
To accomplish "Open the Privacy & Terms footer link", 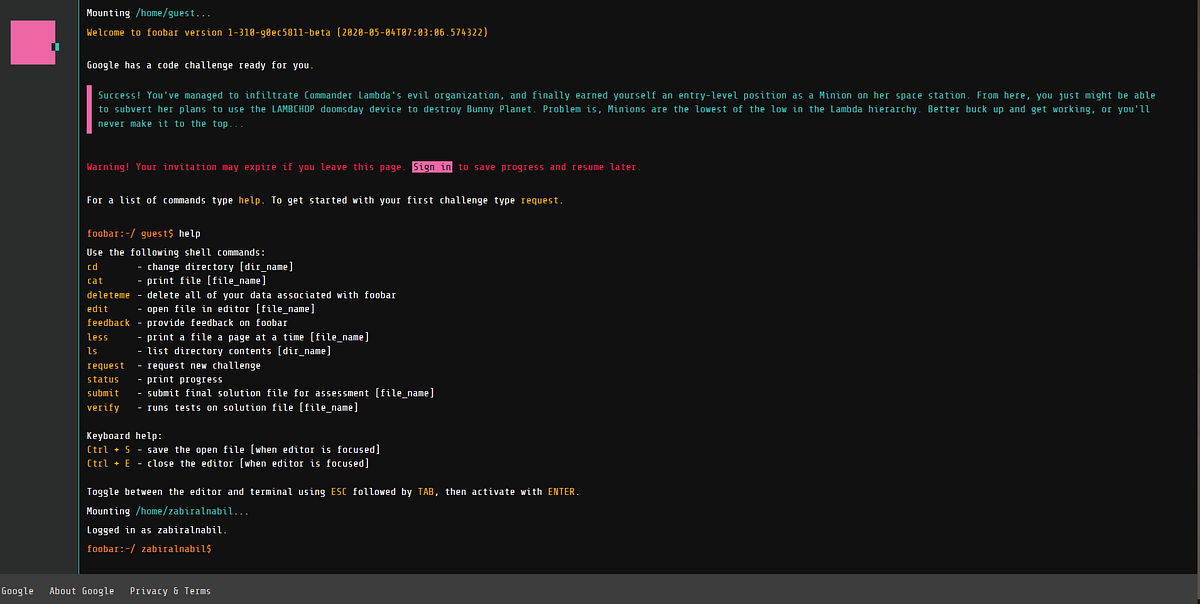I will coord(168,590).
